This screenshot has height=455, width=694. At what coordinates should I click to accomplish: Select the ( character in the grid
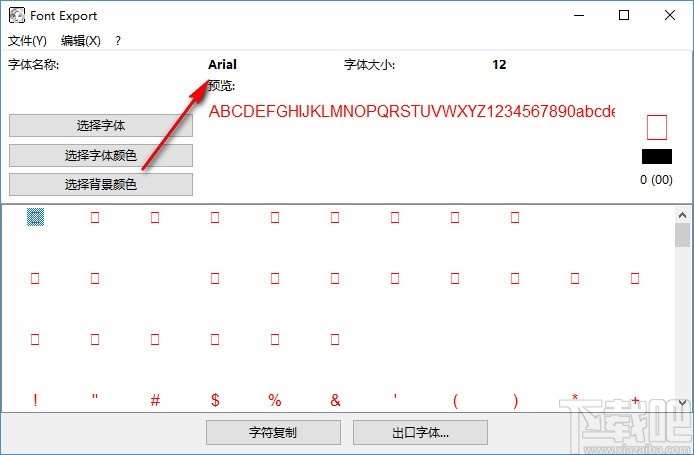click(455, 401)
